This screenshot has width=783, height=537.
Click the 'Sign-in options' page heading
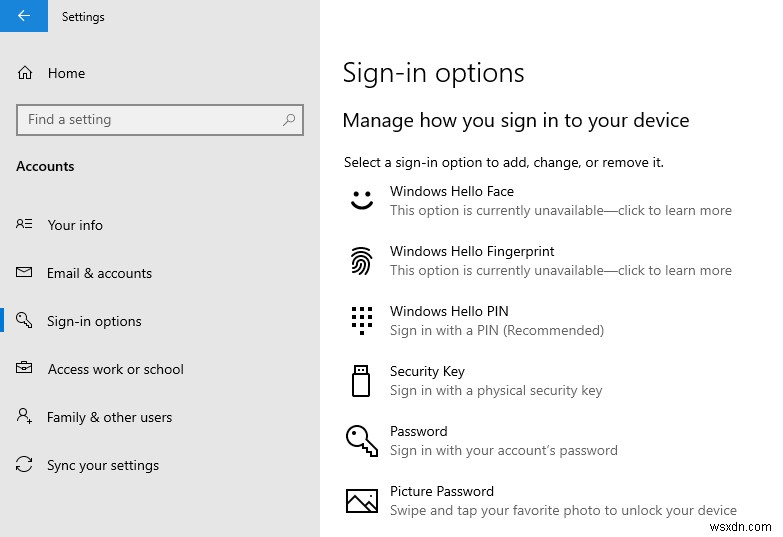[x=433, y=74]
